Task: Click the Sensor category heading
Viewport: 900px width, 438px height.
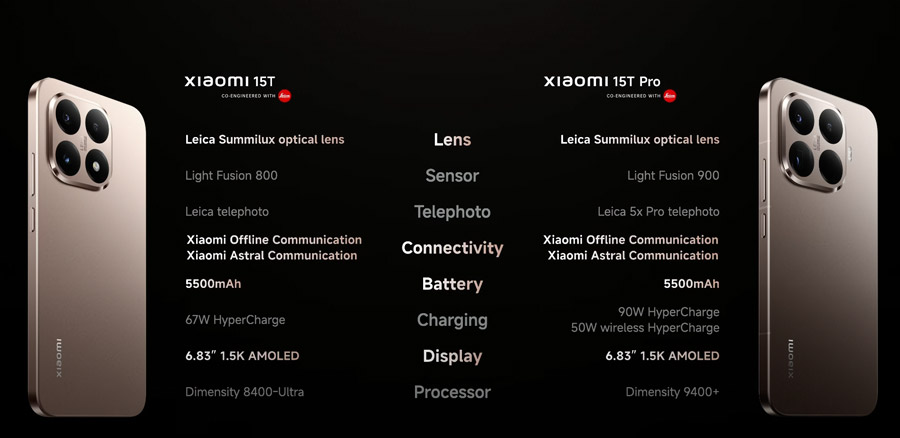Action: [452, 176]
